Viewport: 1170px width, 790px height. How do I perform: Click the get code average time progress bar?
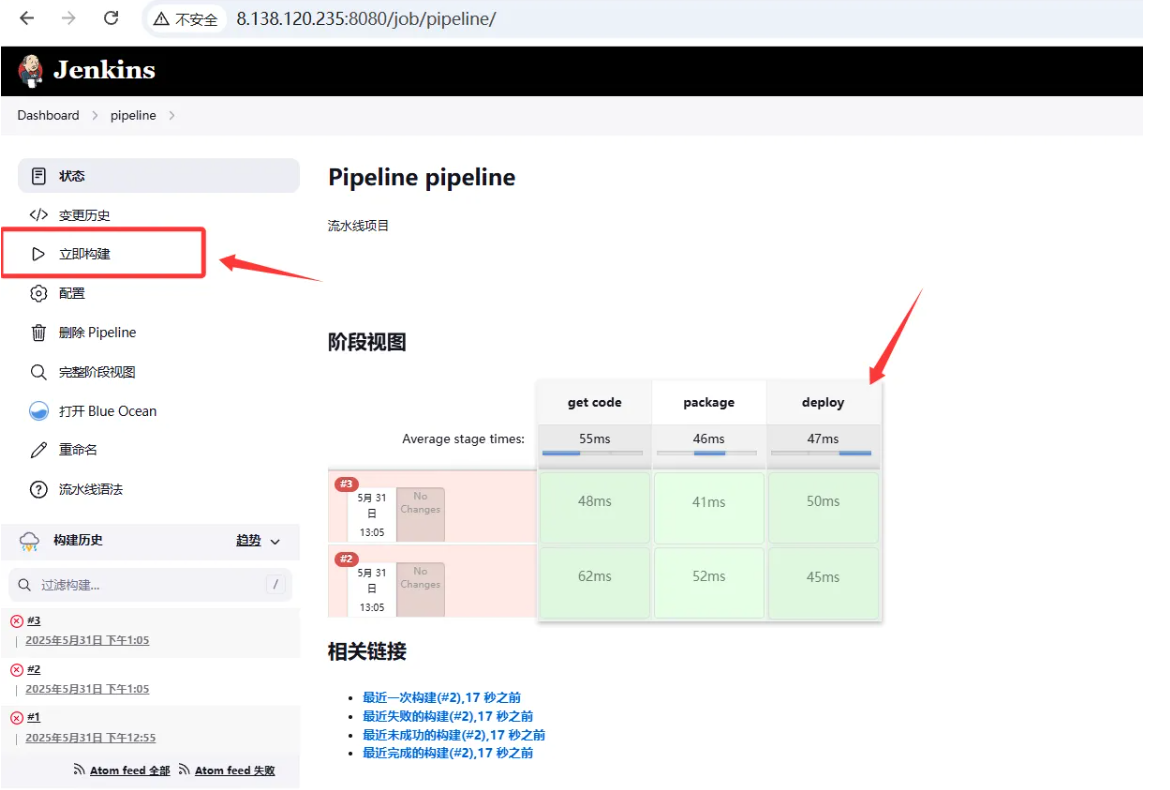pyautogui.click(x=592, y=453)
